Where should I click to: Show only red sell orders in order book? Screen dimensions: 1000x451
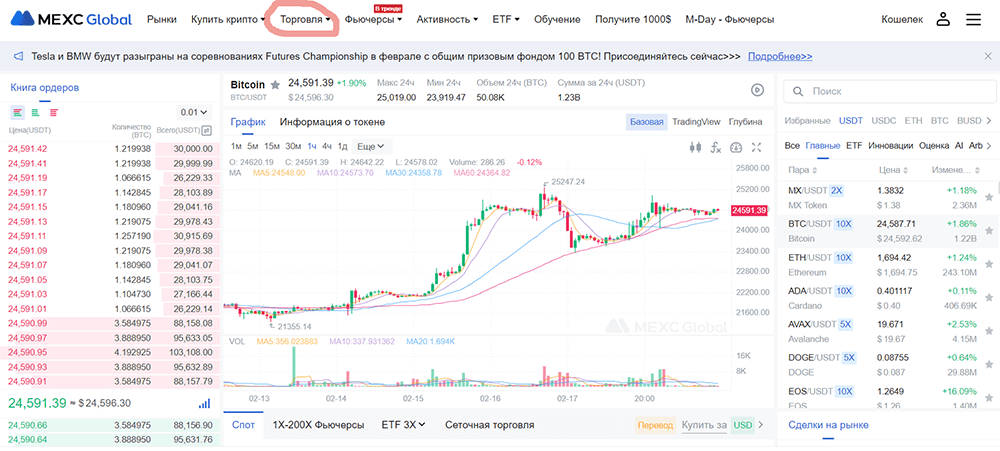coord(54,112)
